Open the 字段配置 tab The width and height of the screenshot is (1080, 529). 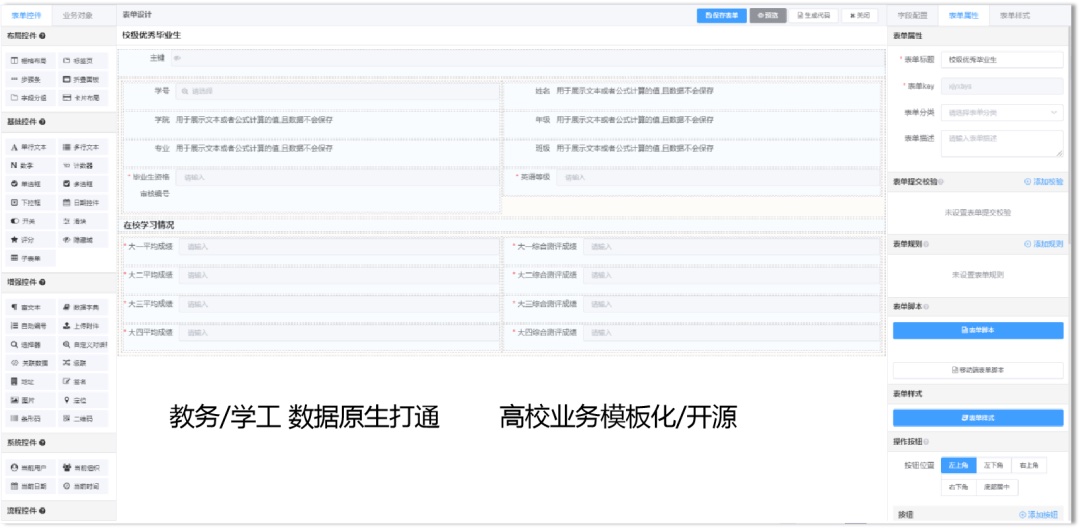(913, 16)
